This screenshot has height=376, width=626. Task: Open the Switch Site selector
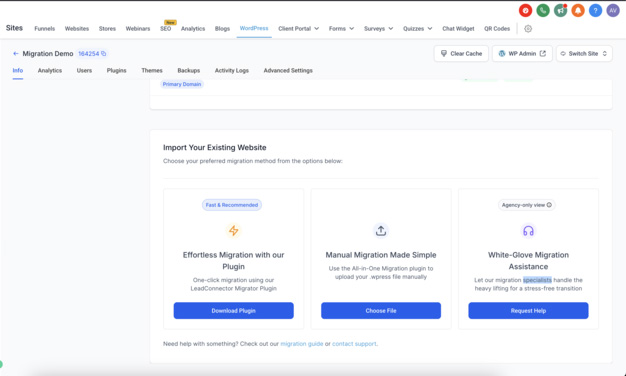[x=584, y=53]
